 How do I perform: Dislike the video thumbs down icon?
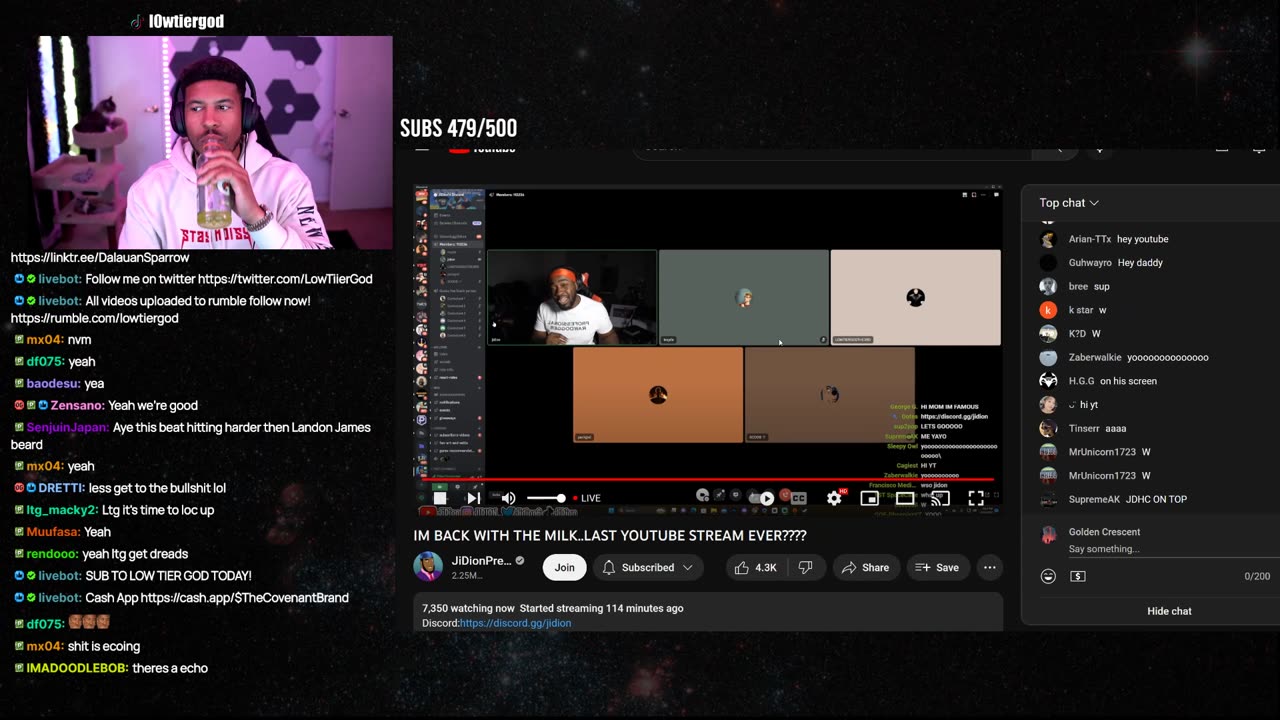pos(805,567)
